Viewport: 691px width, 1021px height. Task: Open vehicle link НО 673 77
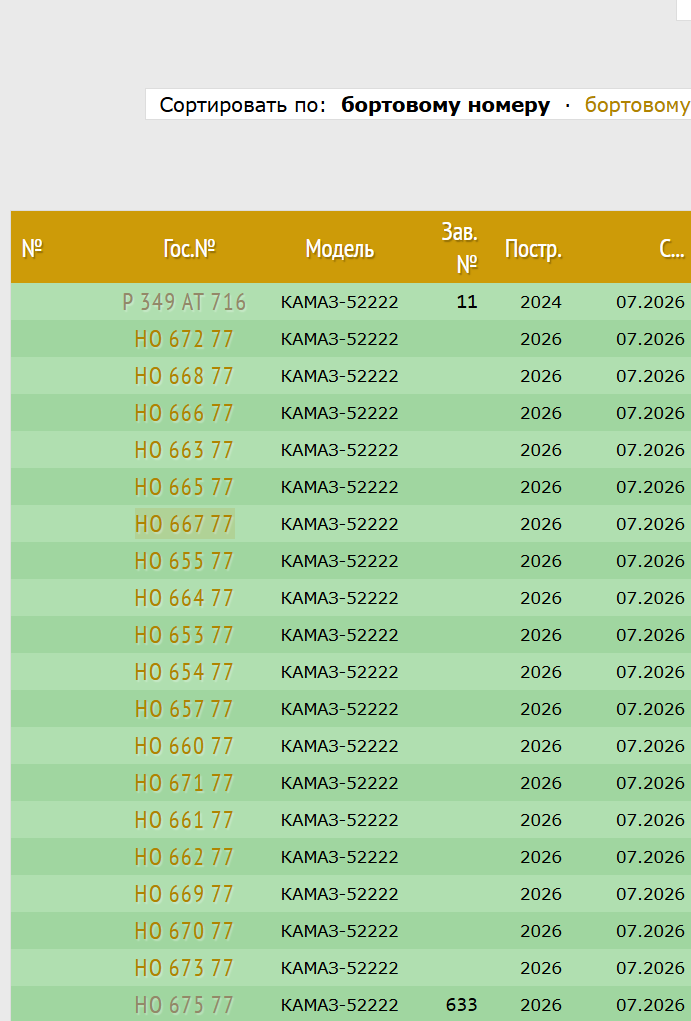(184, 968)
